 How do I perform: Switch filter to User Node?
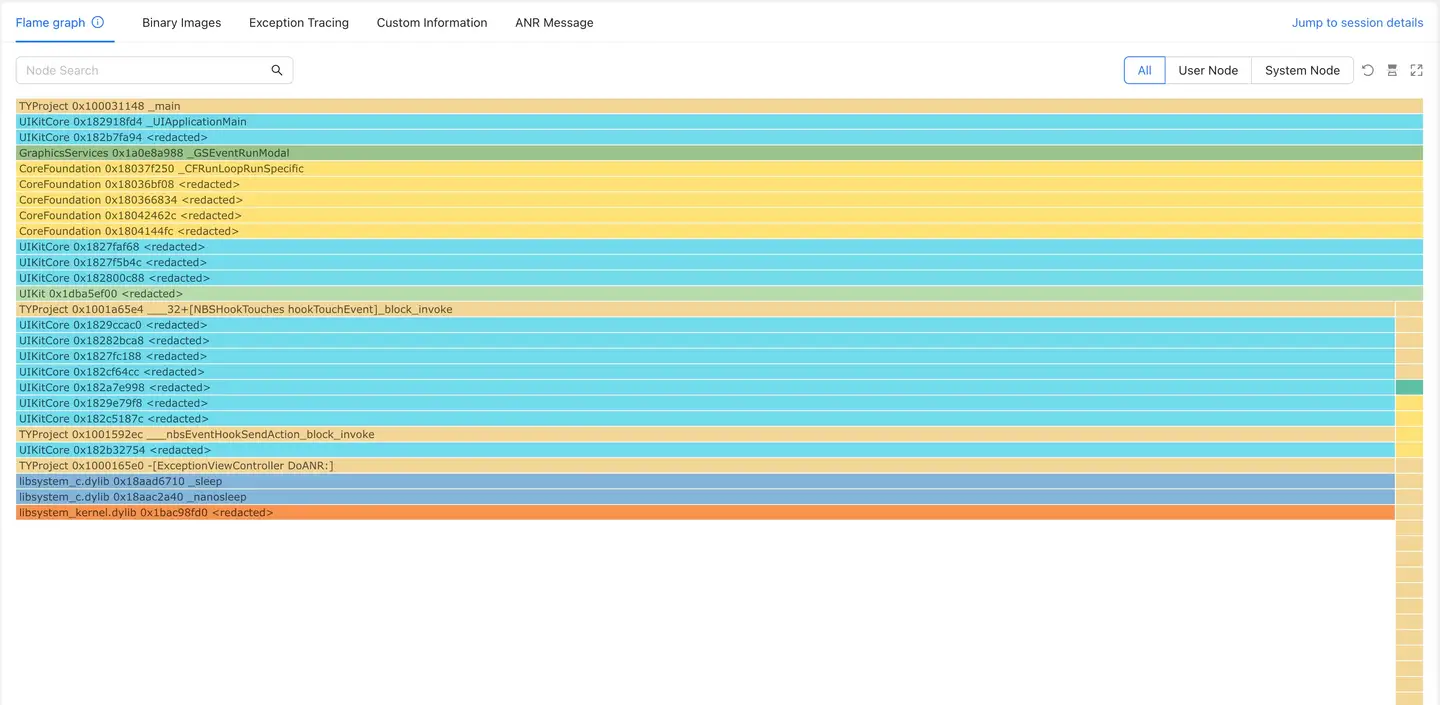pos(1208,70)
